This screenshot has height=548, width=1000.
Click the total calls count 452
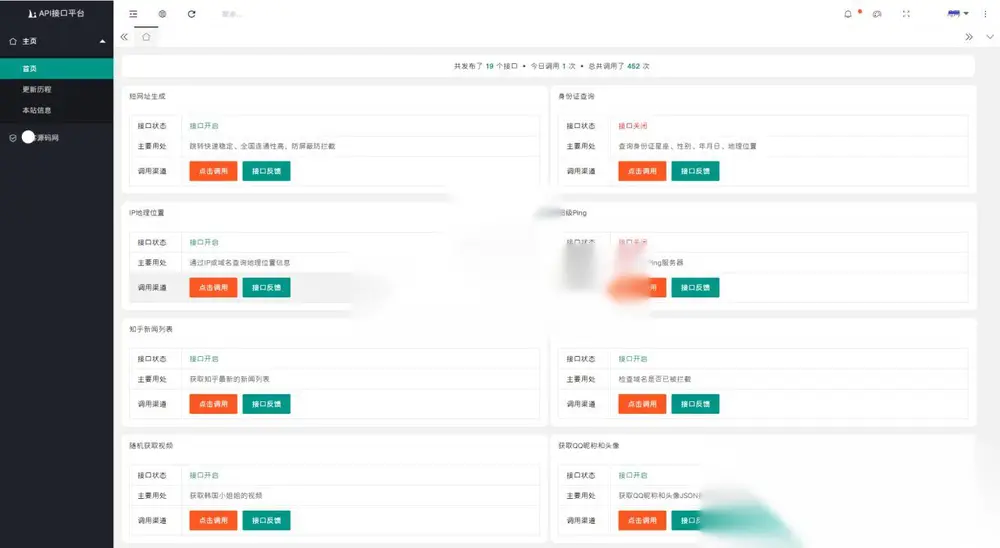[x=633, y=66]
